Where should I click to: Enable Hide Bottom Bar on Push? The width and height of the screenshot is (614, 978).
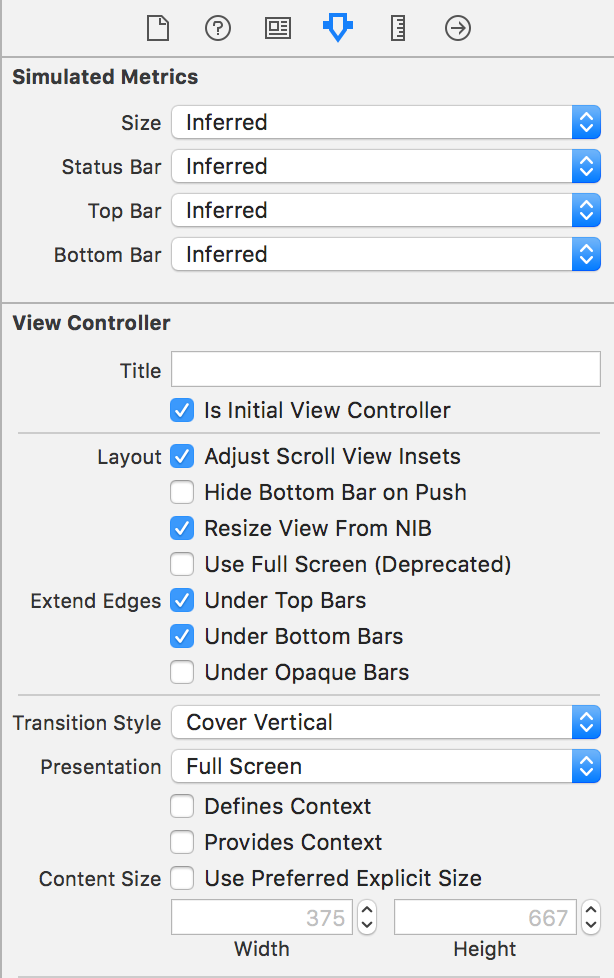(182, 492)
